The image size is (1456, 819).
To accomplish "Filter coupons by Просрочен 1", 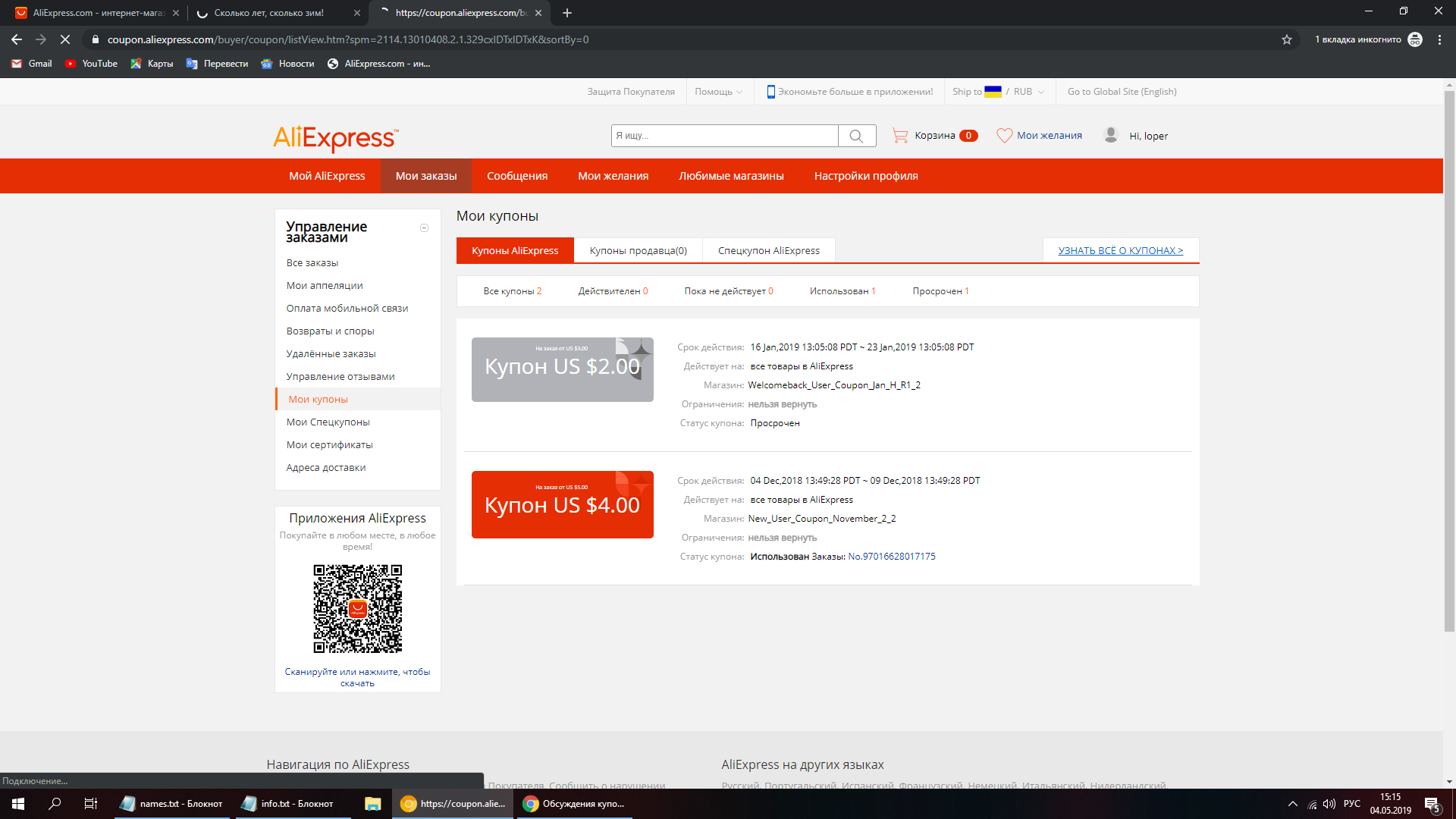I will click(x=940, y=291).
